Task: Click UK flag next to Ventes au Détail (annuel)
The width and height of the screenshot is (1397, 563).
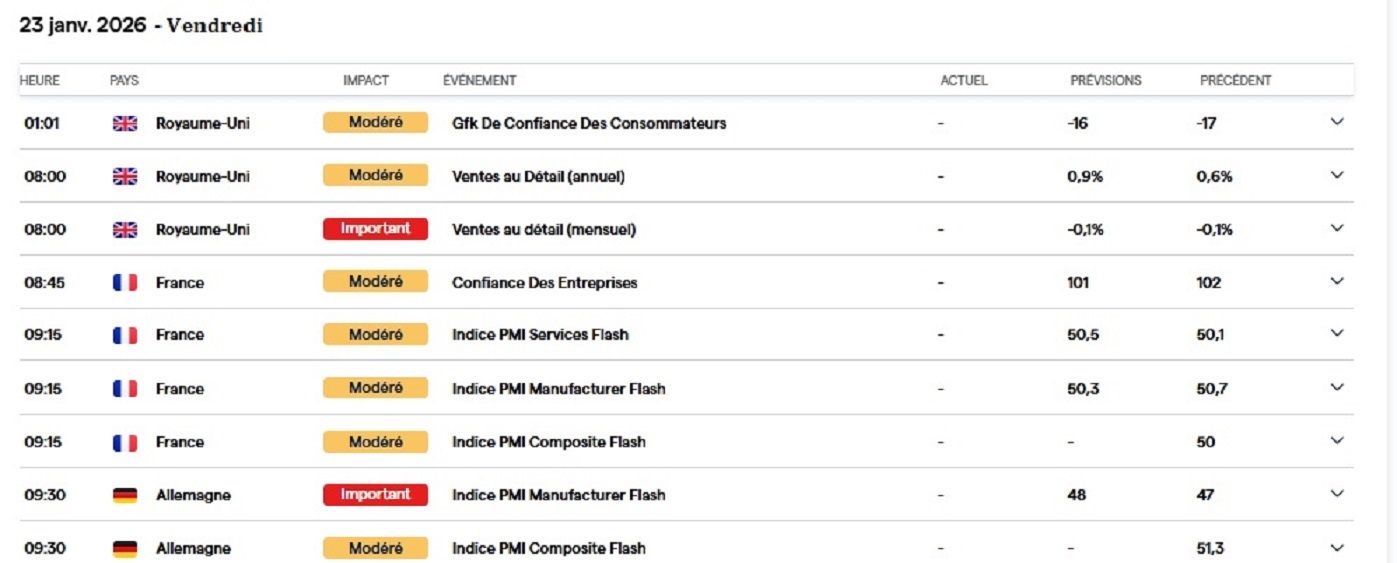Action: pos(124,176)
